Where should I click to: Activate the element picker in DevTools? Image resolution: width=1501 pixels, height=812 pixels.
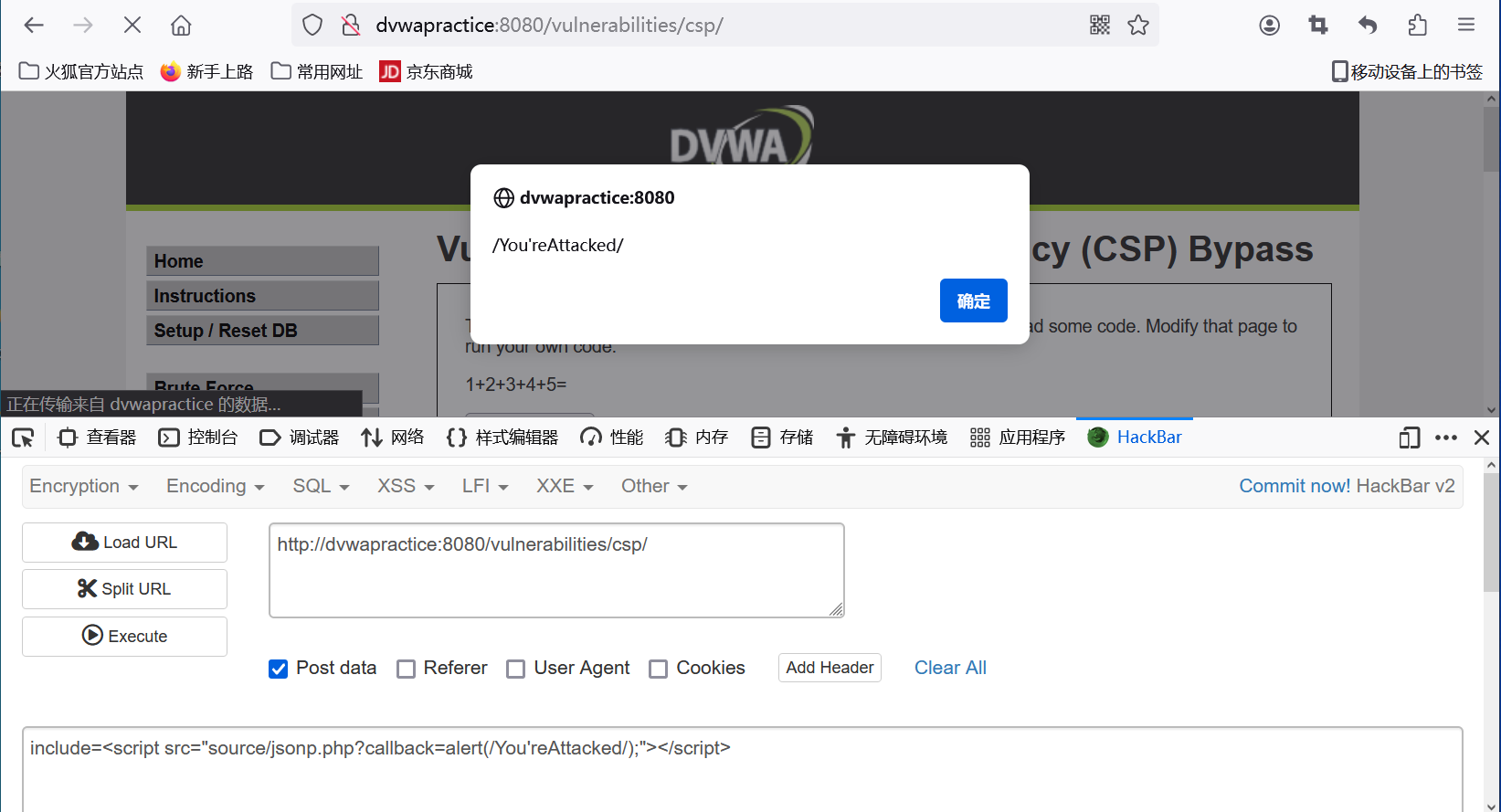point(23,438)
